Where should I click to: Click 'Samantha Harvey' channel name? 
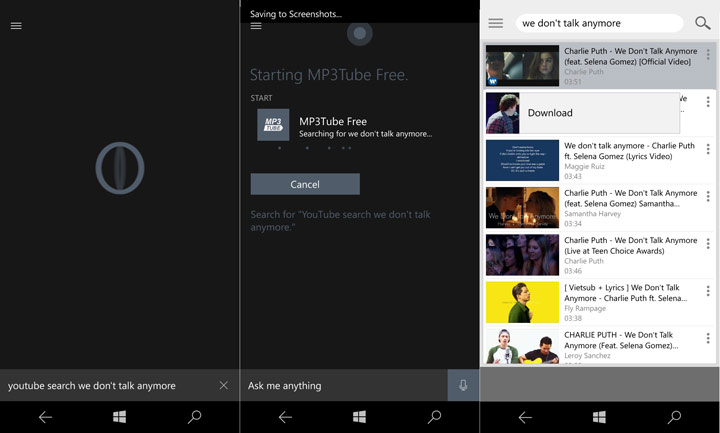click(592, 214)
